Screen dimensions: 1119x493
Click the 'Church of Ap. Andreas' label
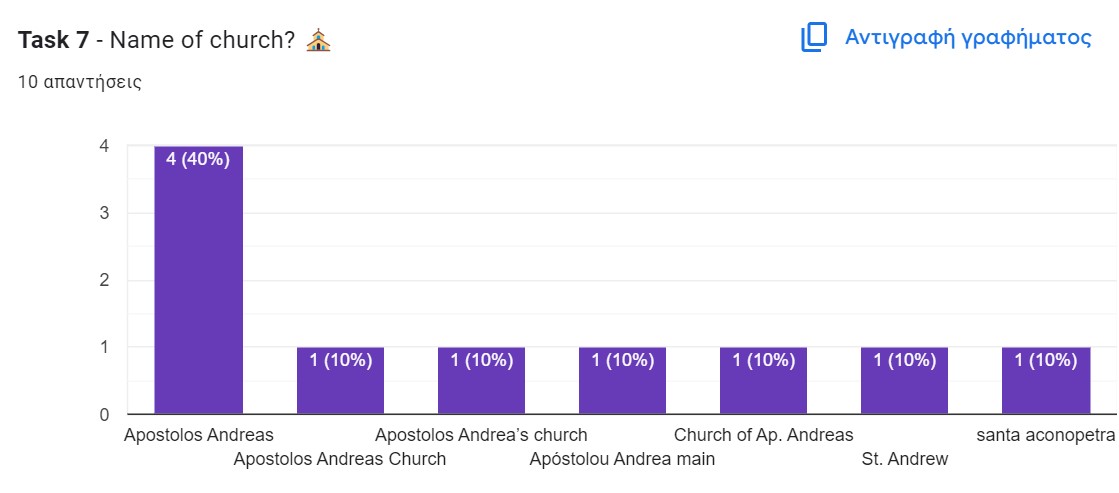(x=763, y=435)
